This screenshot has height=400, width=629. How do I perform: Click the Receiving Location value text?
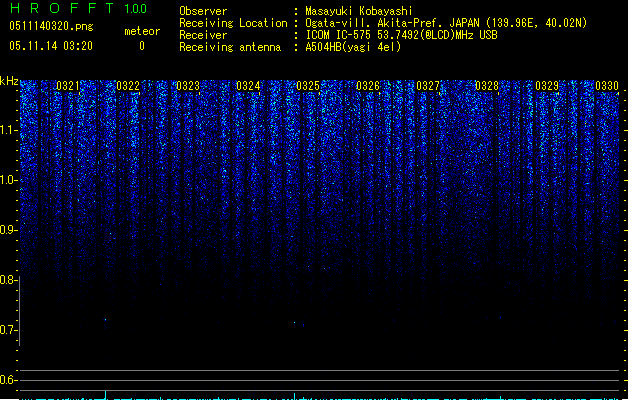click(446, 23)
